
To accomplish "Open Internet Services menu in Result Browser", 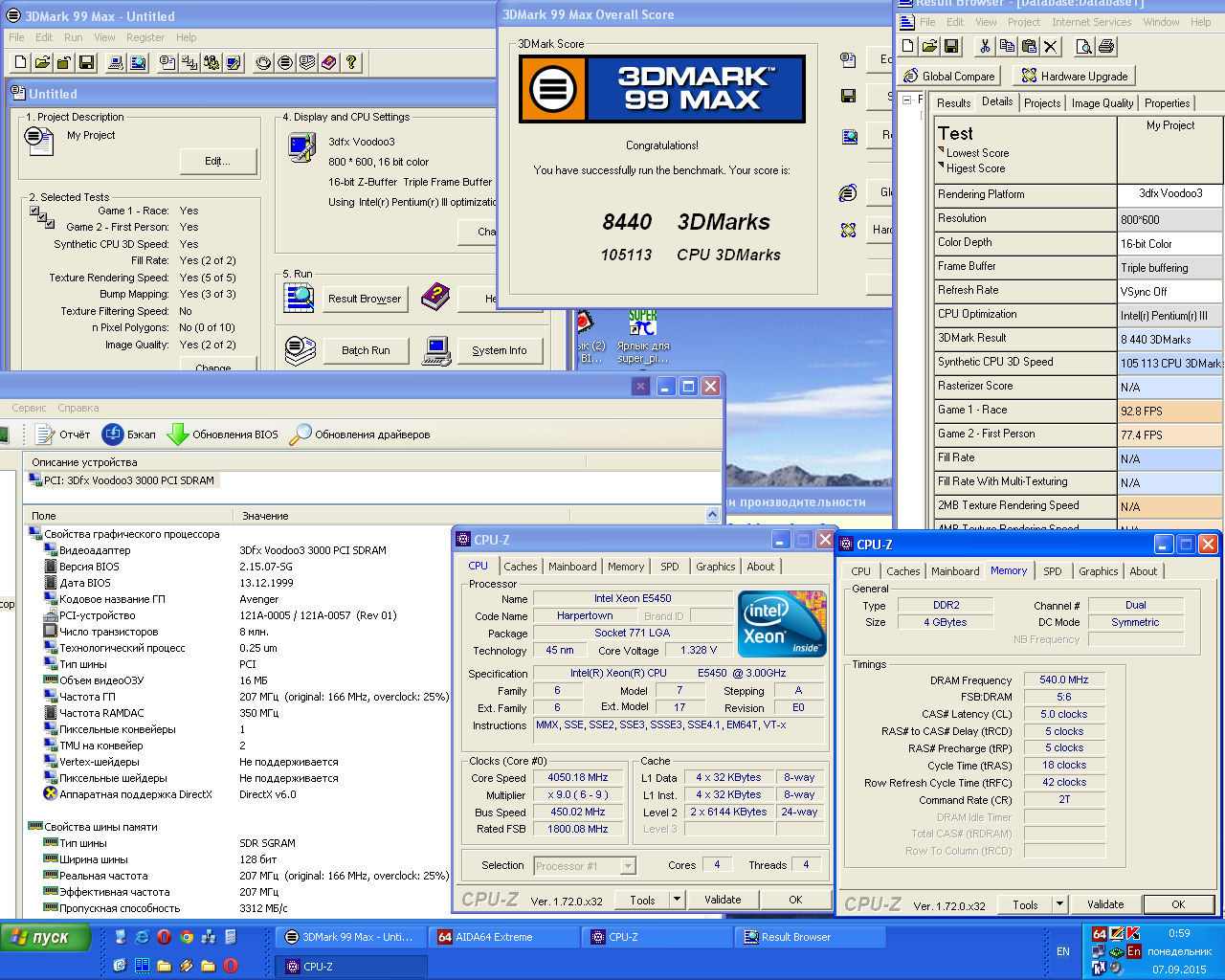I will click(x=1092, y=22).
